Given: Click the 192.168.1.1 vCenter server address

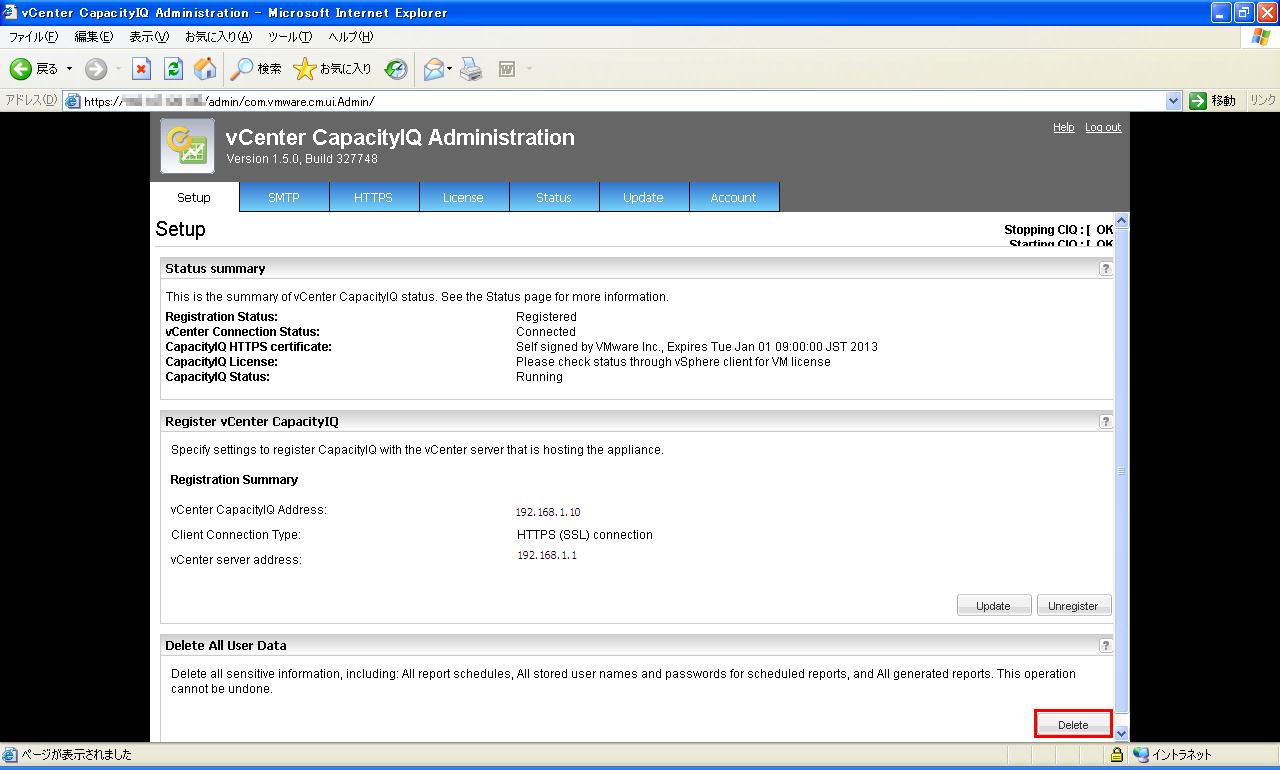Looking at the screenshot, I should pyautogui.click(x=547, y=555).
